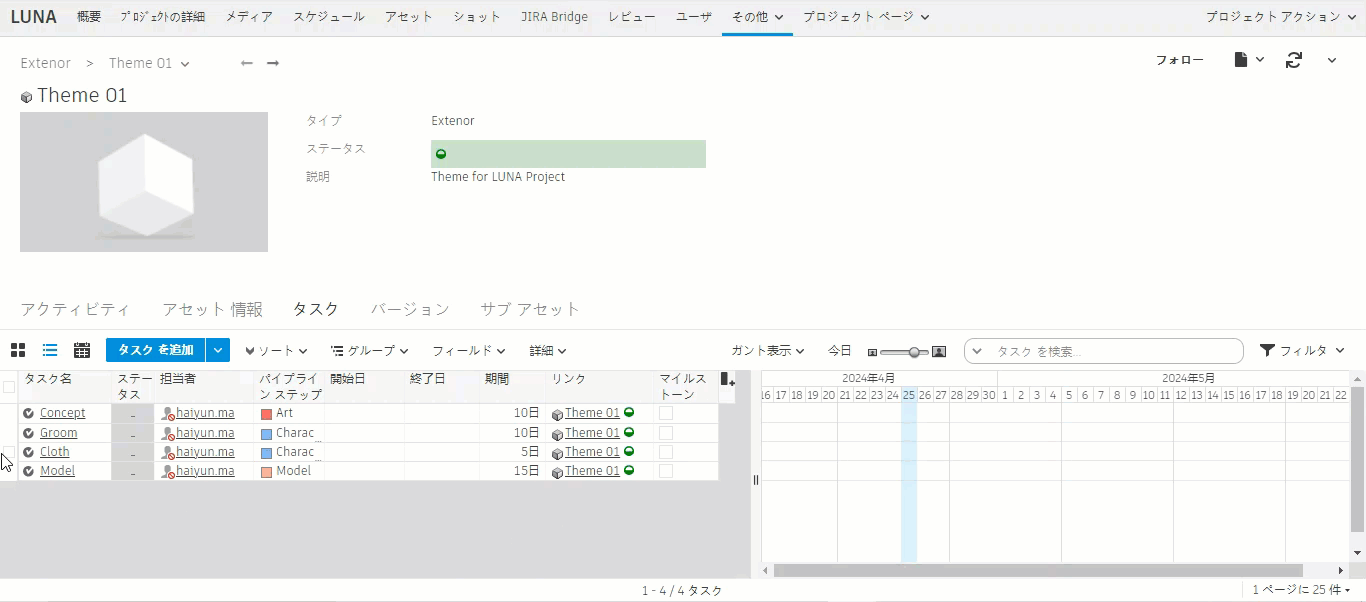Click the back navigation arrow
This screenshot has width=1366, height=602.
[246, 62]
